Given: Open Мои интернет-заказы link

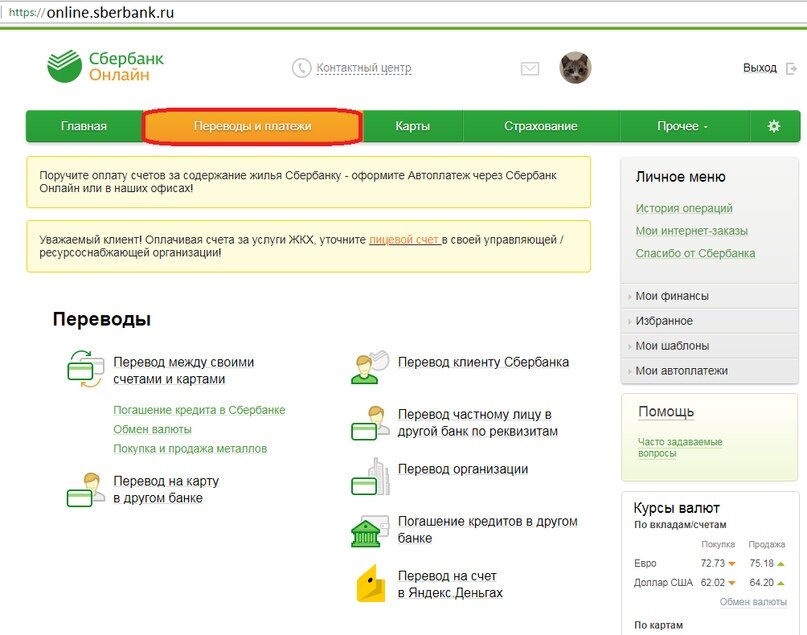Looking at the screenshot, I should click(692, 231).
